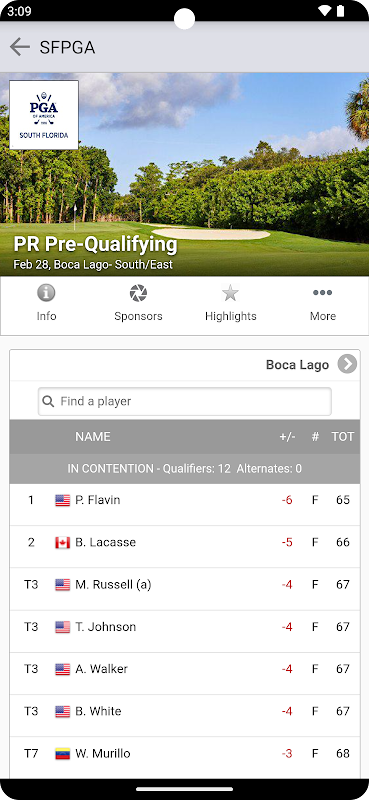The image size is (369, 800).
Task: Open the More three-dots menu
Action: 323,293
